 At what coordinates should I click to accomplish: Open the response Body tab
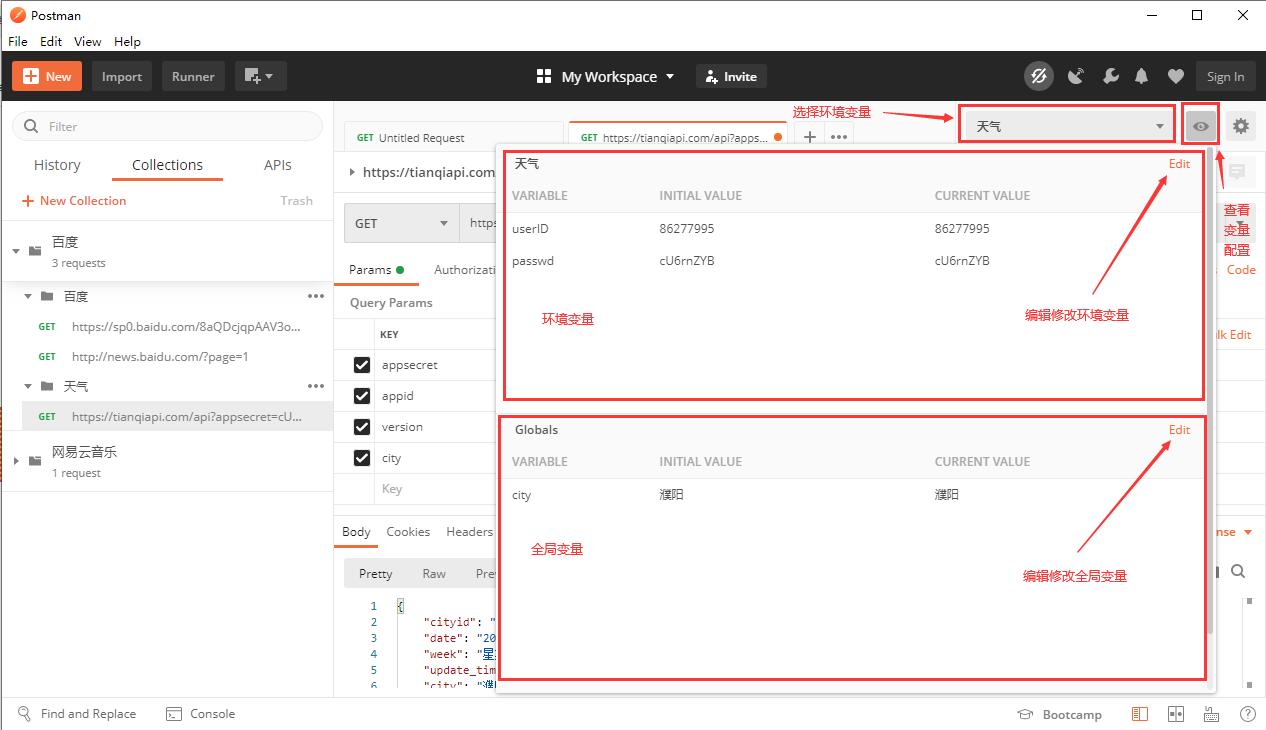tap(356, 532)
